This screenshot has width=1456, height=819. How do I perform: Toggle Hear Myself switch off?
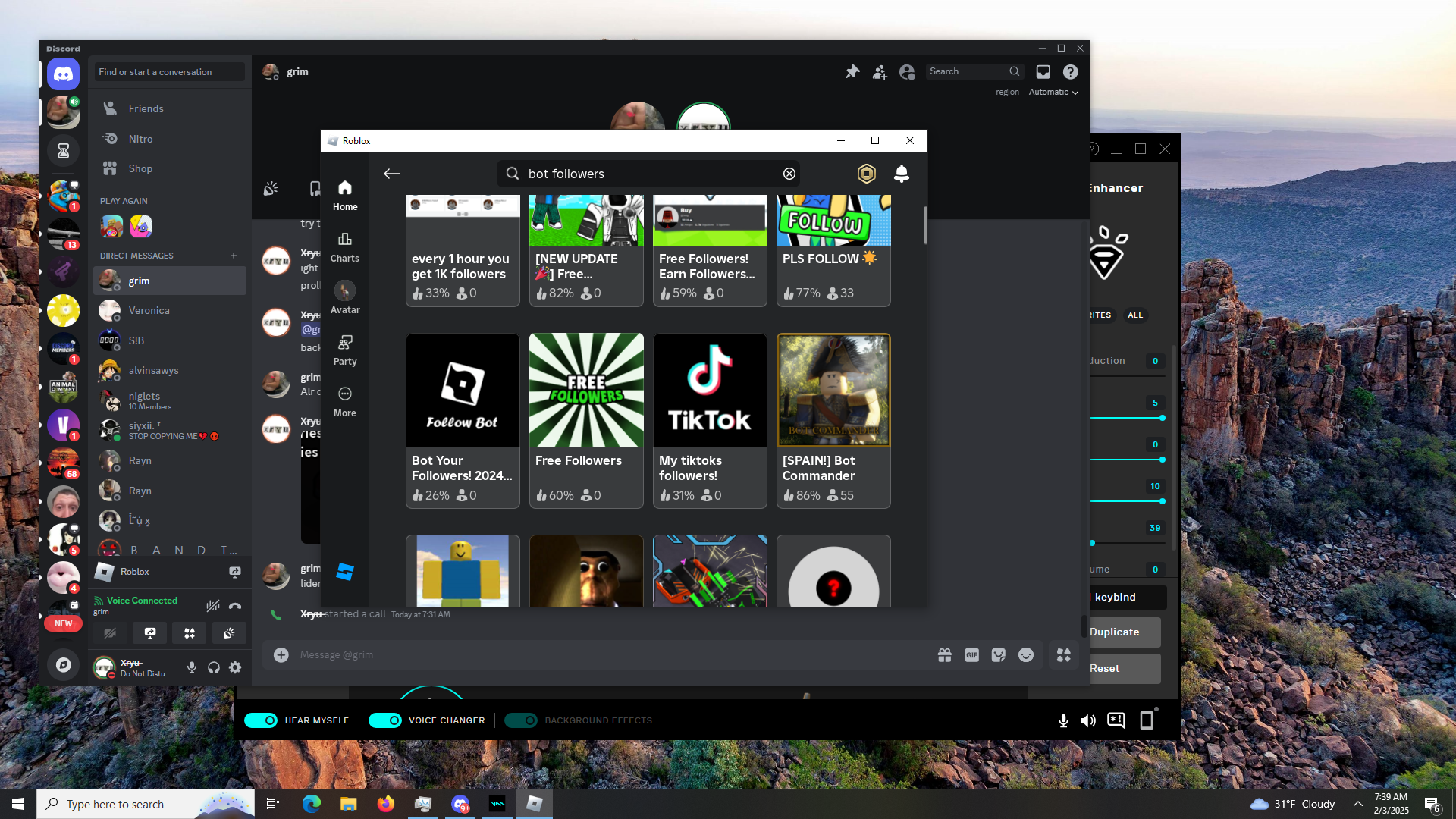coord(261,720)
